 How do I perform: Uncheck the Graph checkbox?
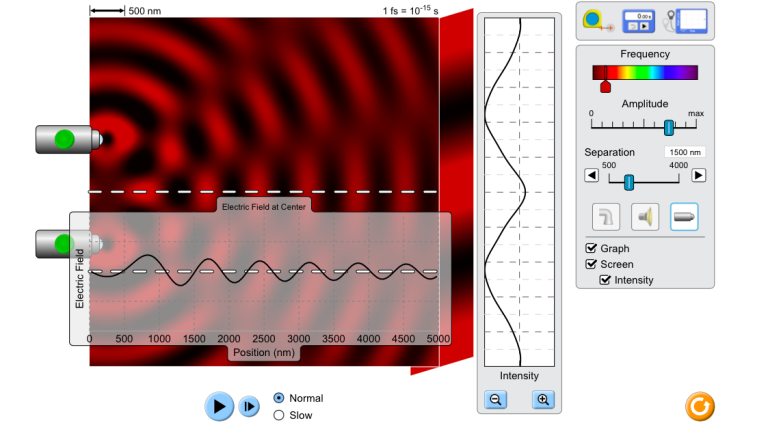pyautogui.click(x=592, y=248)
